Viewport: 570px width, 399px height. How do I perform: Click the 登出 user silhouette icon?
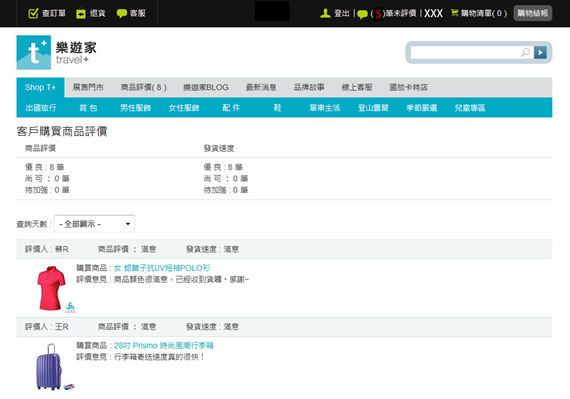coord(325,13)
